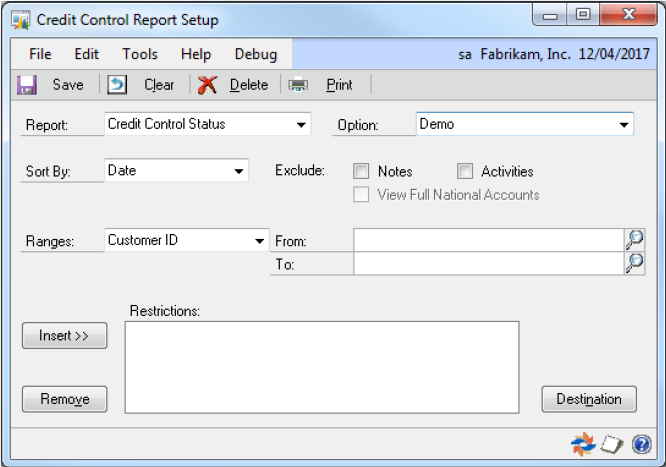666x467 pixels.
Task: Open the Option combo box showing Demo
Action: (624, 125)
